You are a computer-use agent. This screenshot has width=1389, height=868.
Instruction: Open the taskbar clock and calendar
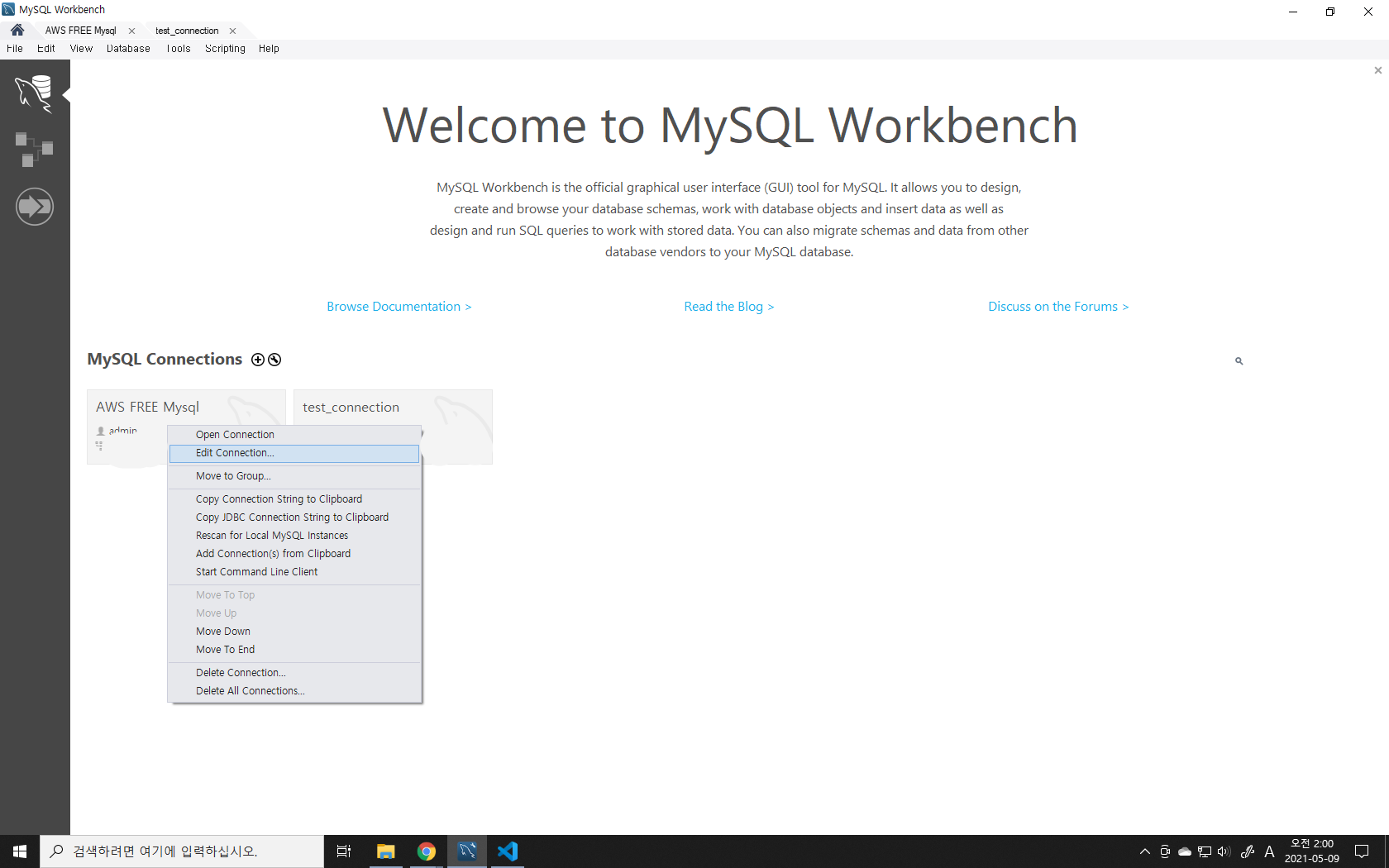(1312, 851)
